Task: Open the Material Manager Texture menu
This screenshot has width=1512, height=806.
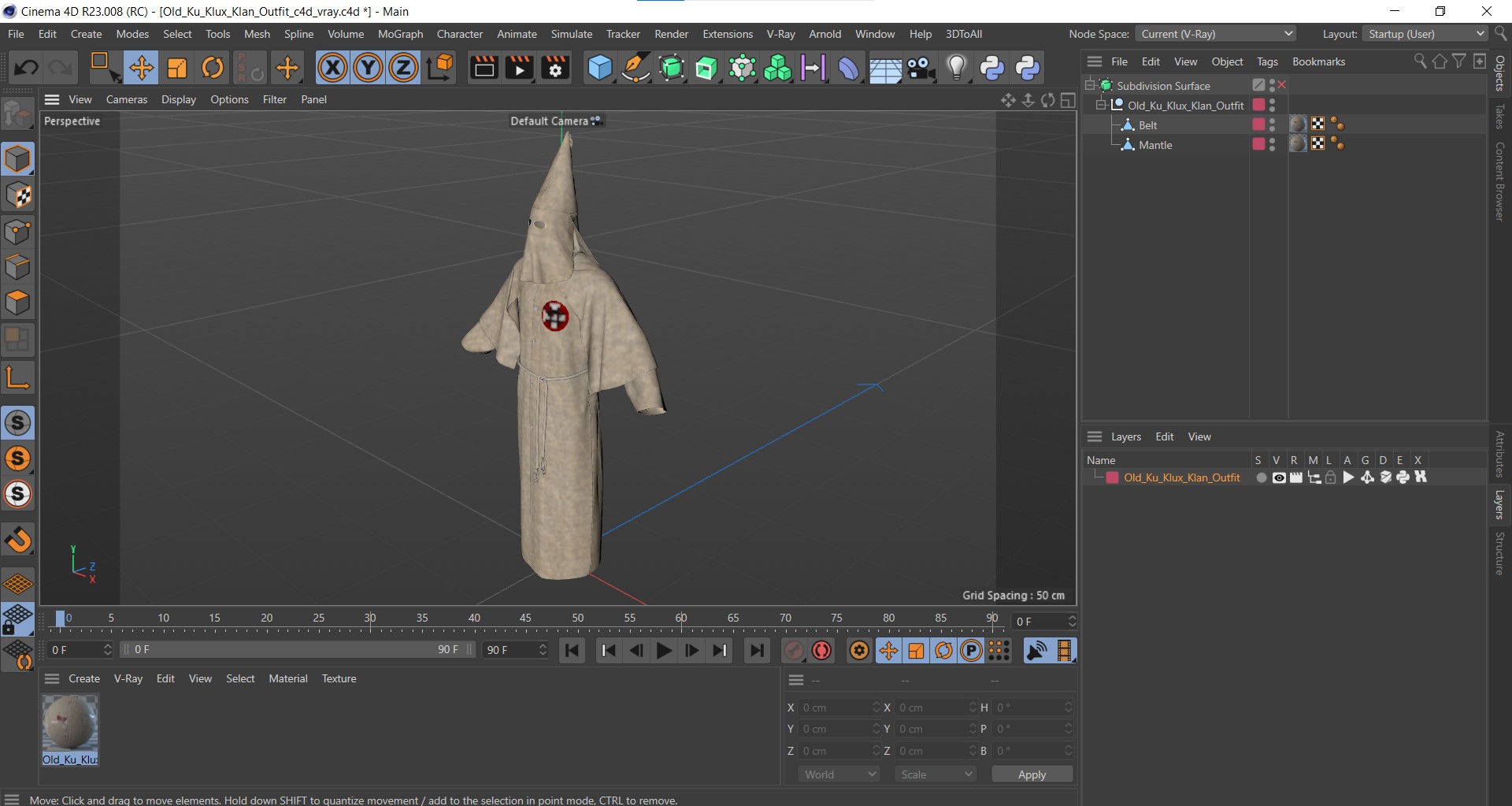Action: point(339,678)
